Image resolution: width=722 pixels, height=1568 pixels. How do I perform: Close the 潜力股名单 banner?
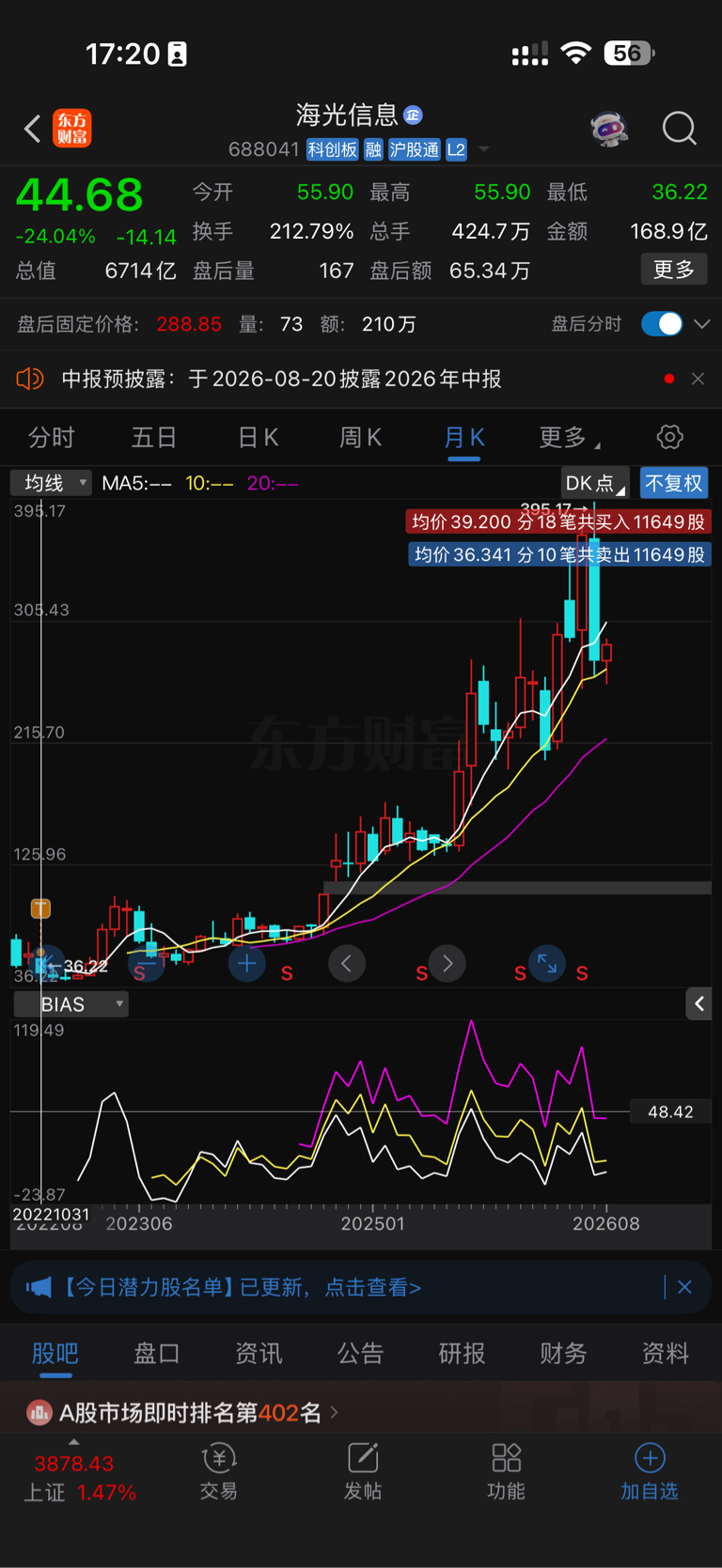coord(684,1287)
